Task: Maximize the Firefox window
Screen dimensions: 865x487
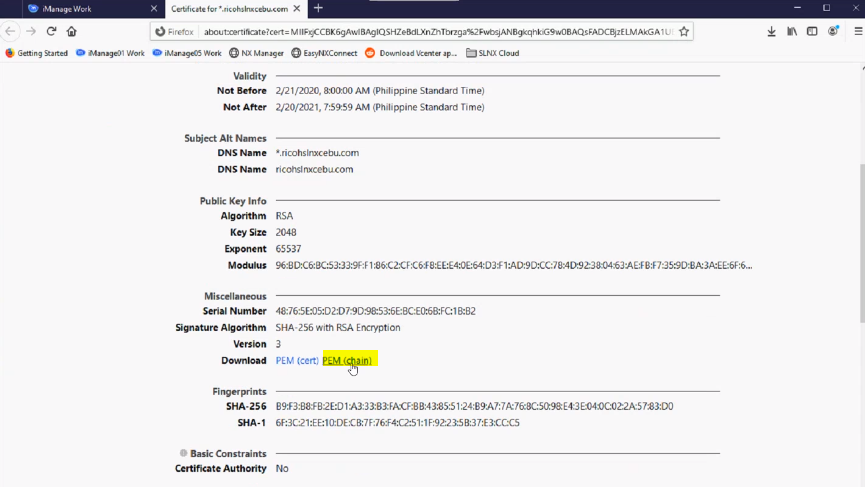Action: pos(826,8)
